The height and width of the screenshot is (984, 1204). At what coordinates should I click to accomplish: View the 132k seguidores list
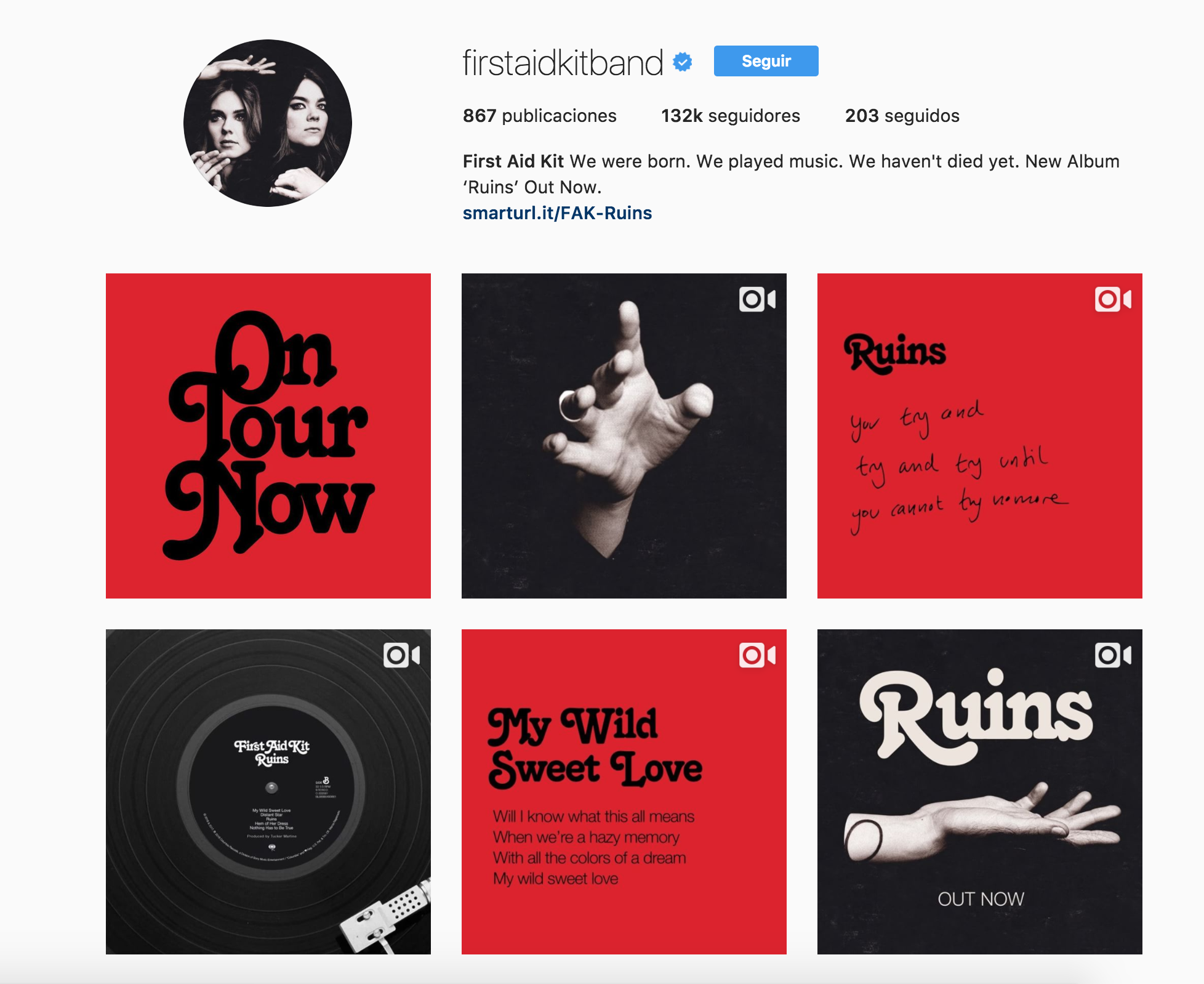click(x=731, y=116)
